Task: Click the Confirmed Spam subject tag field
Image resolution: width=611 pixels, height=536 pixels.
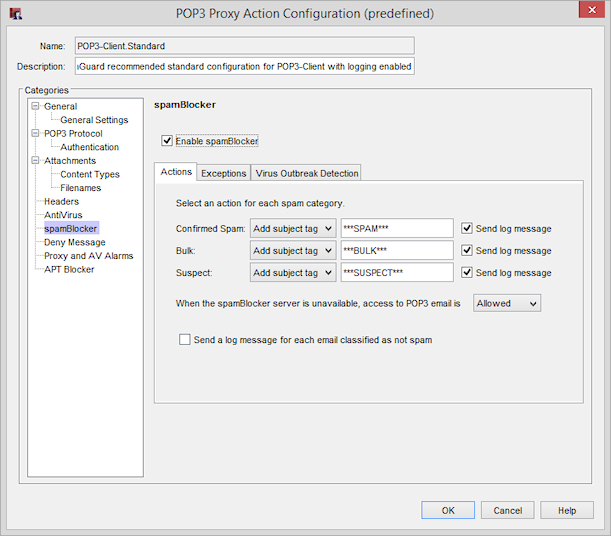Action: [x=396, y=228]
